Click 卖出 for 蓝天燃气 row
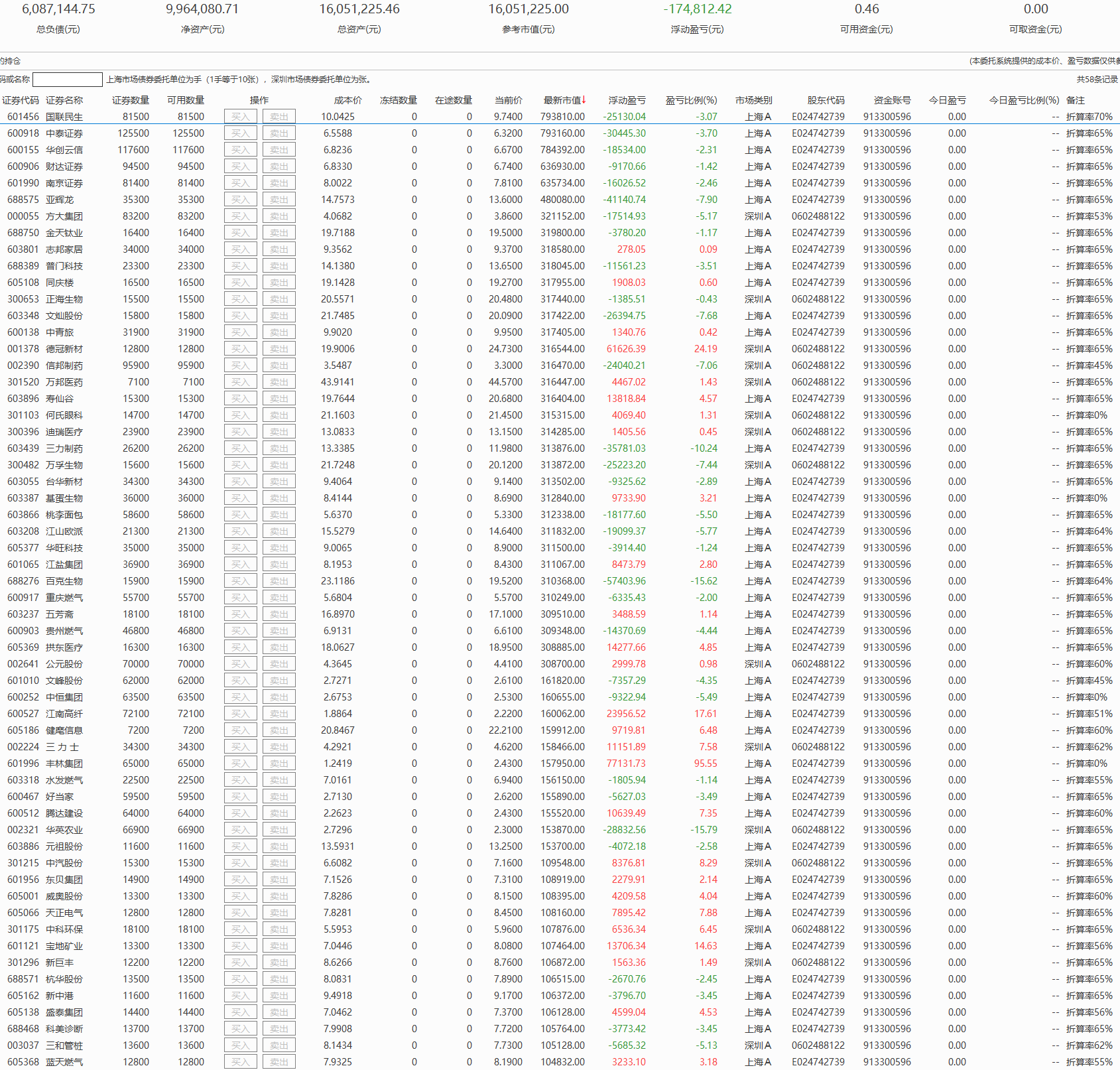The image size is (1120, 1070). pos(279,1062)
